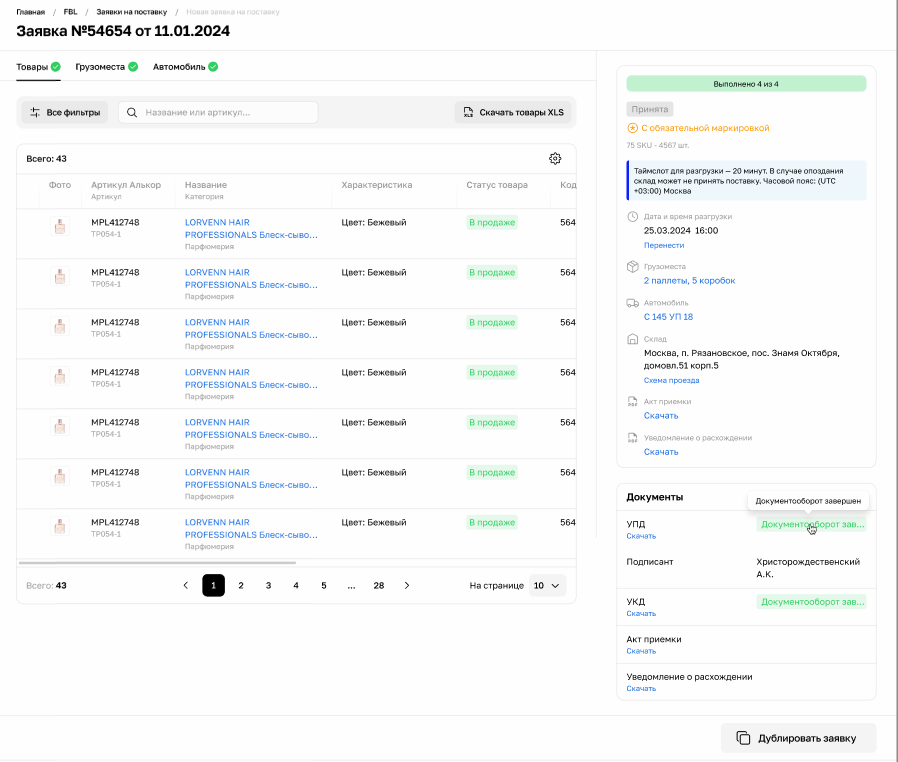
Task: Click the horizontal table scrollbar
Action: (157, 563)
